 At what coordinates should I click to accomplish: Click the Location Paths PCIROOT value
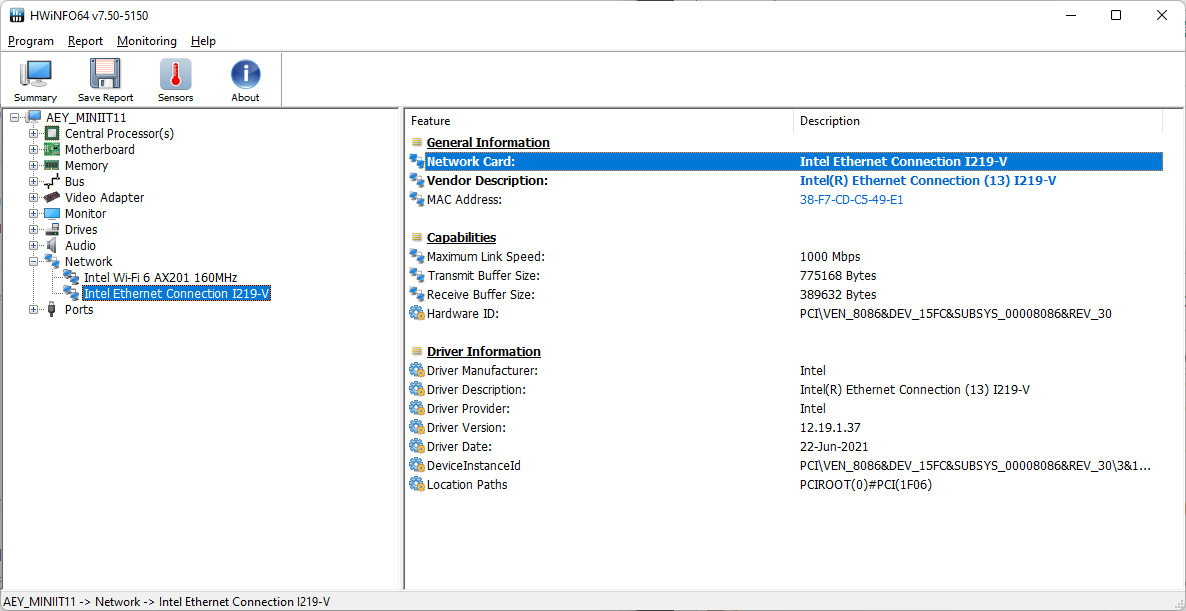pyautogui.click(x=865, y=485)
